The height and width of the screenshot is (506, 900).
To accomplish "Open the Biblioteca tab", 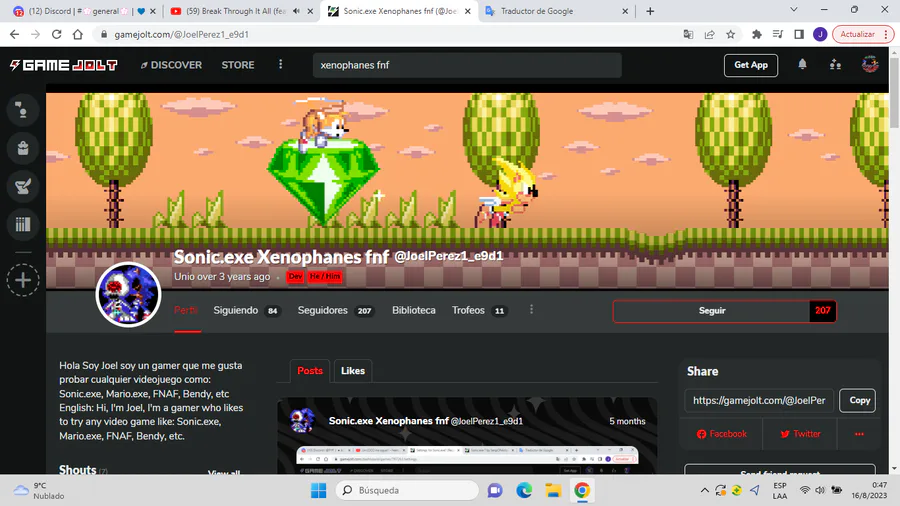I will click(x=414, y=310).
